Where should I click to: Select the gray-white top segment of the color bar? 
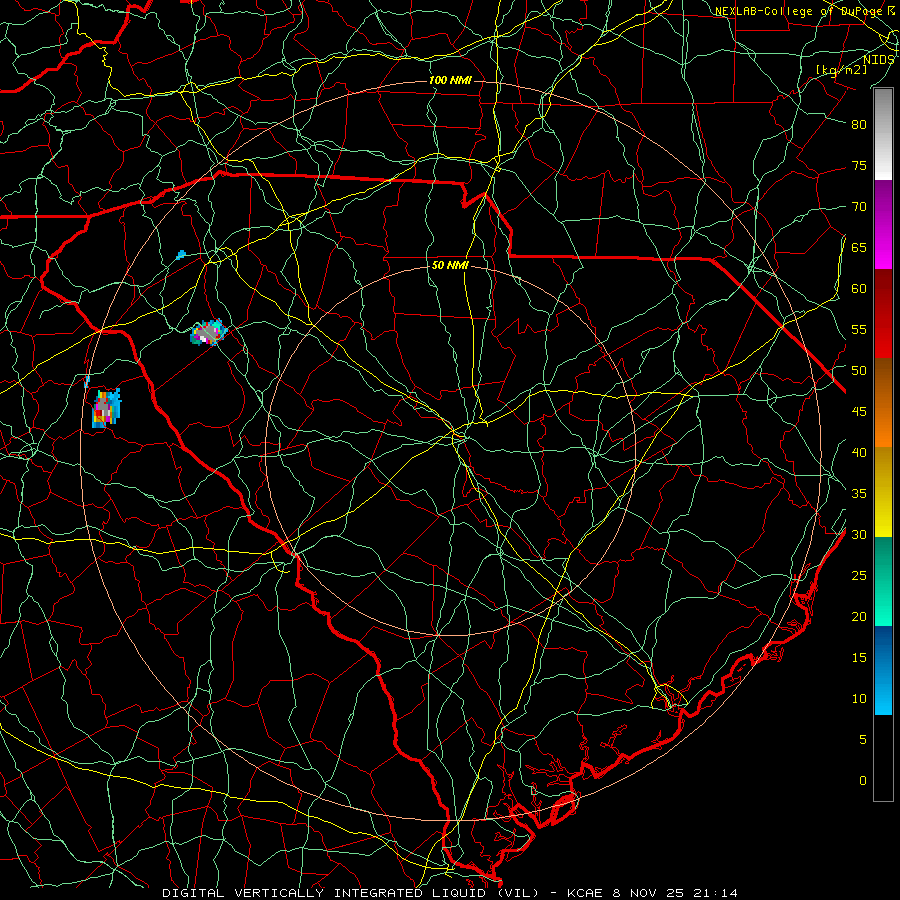[883, 134]
